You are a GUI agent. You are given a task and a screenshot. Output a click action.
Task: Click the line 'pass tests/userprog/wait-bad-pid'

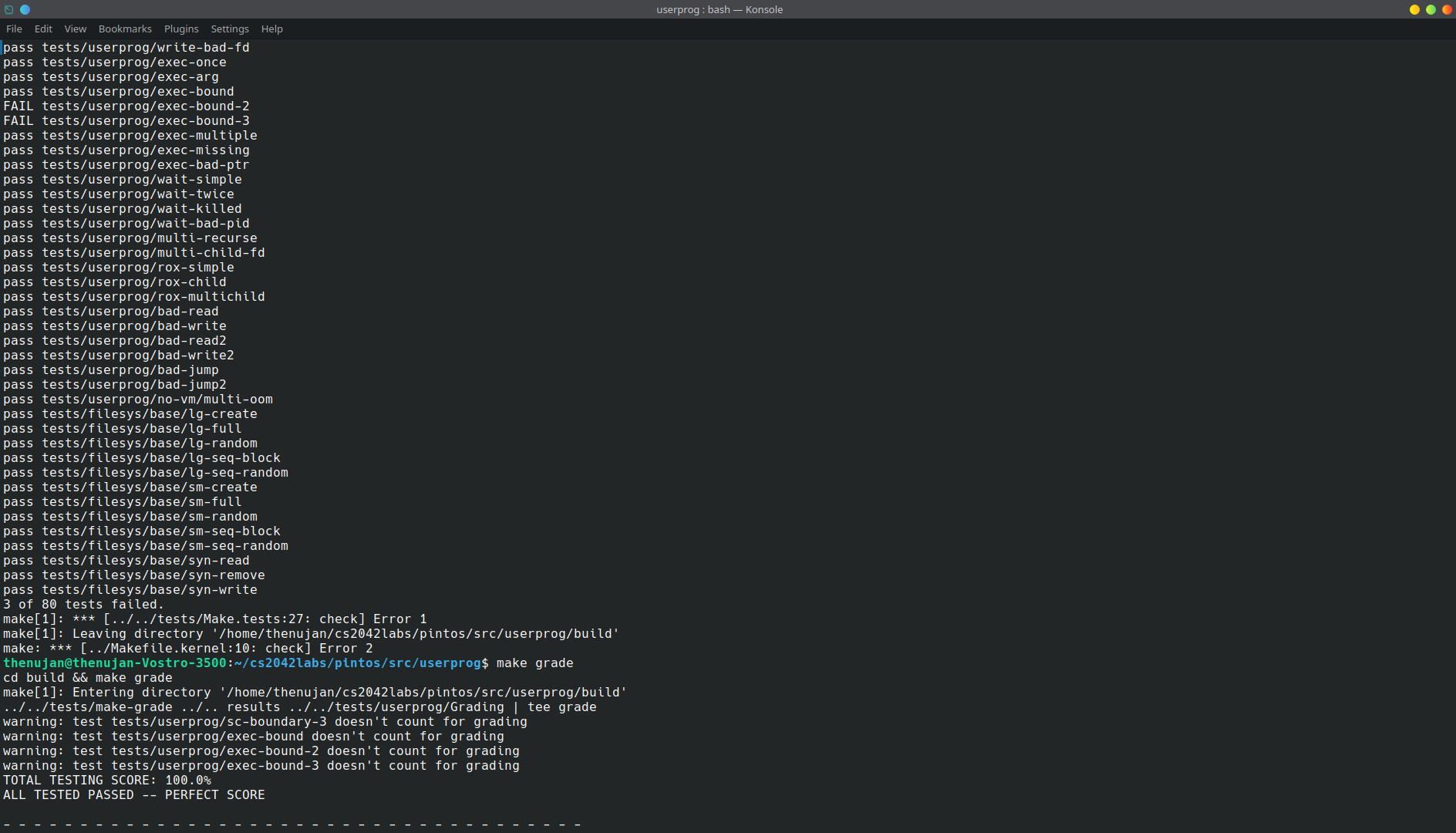pos(126,224)
